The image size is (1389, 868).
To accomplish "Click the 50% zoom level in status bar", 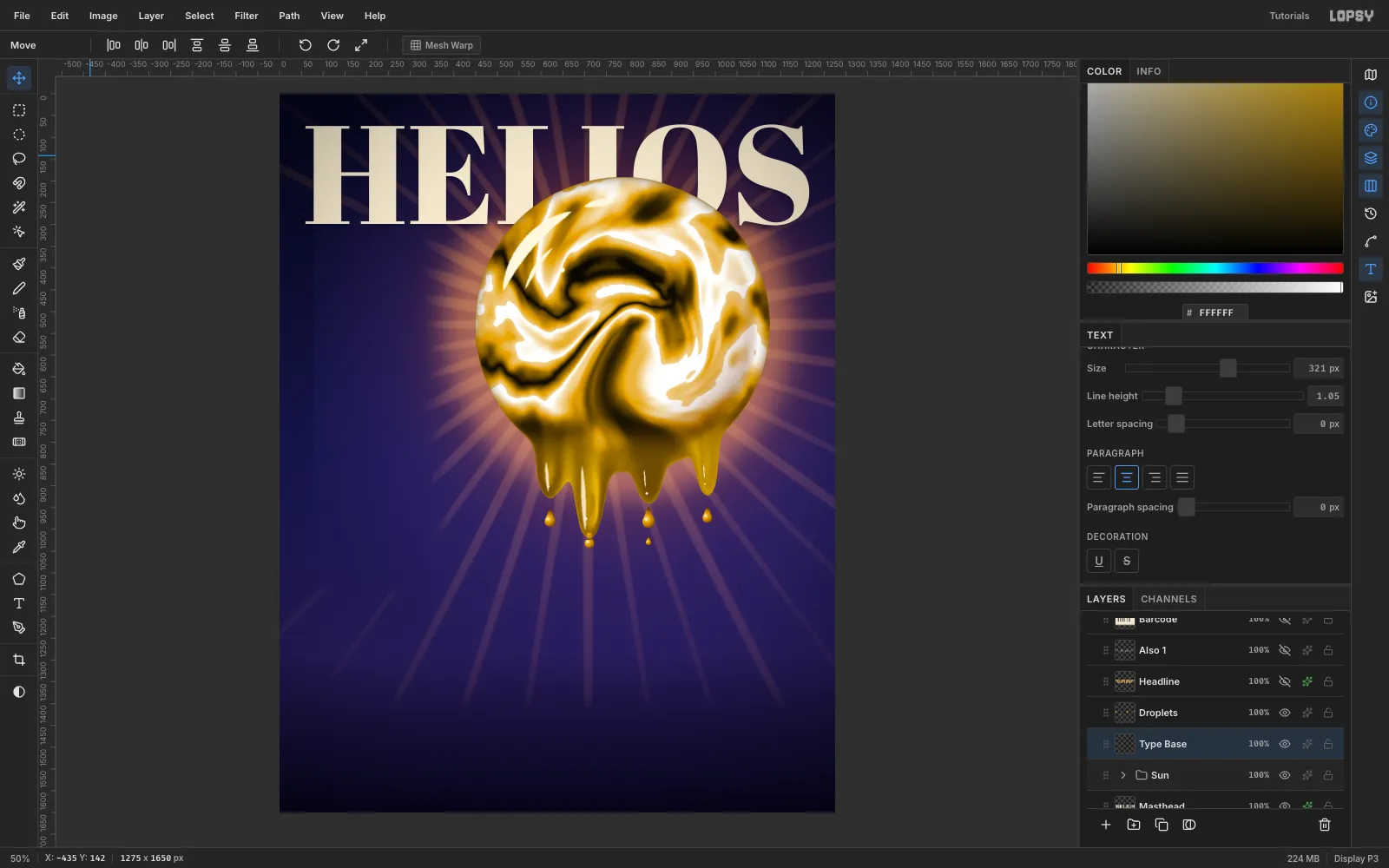I will coord(20,858).
